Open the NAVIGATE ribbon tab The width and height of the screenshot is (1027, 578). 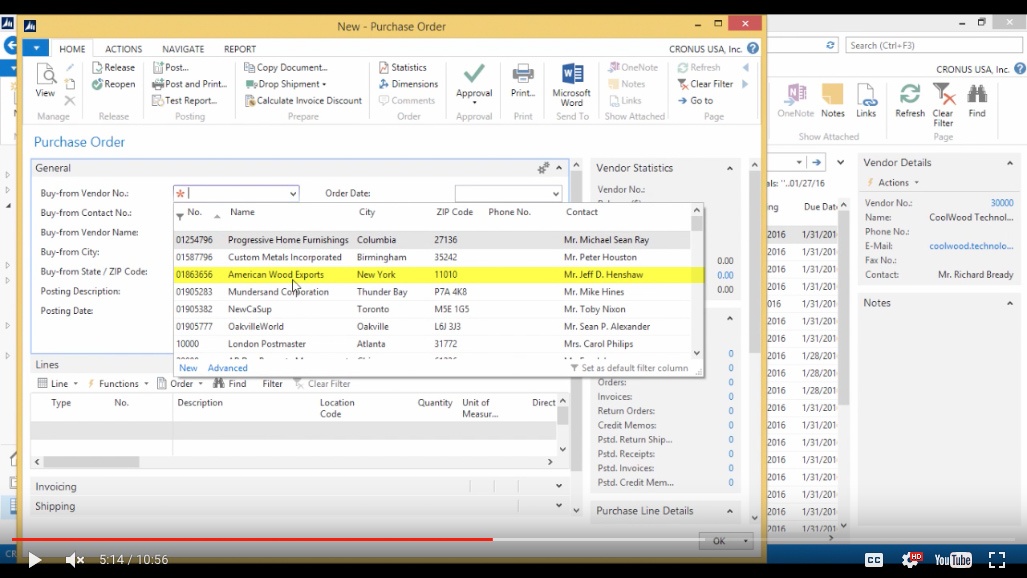pyautogui.click(x=183, y=49)
